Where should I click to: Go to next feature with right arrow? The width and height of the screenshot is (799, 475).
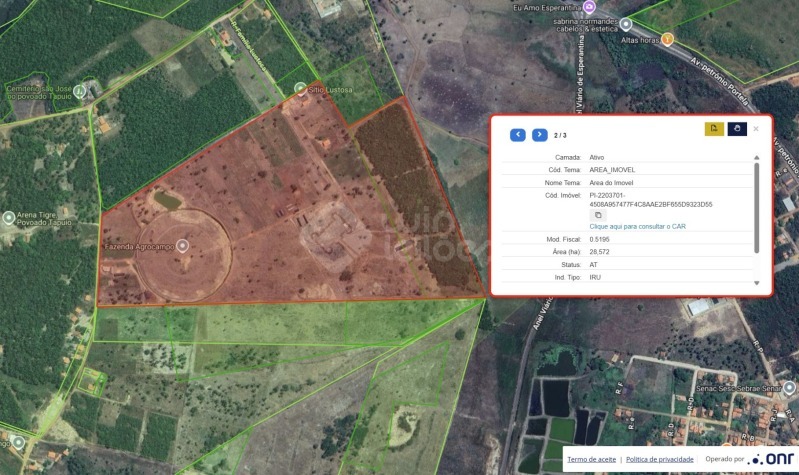540,135
